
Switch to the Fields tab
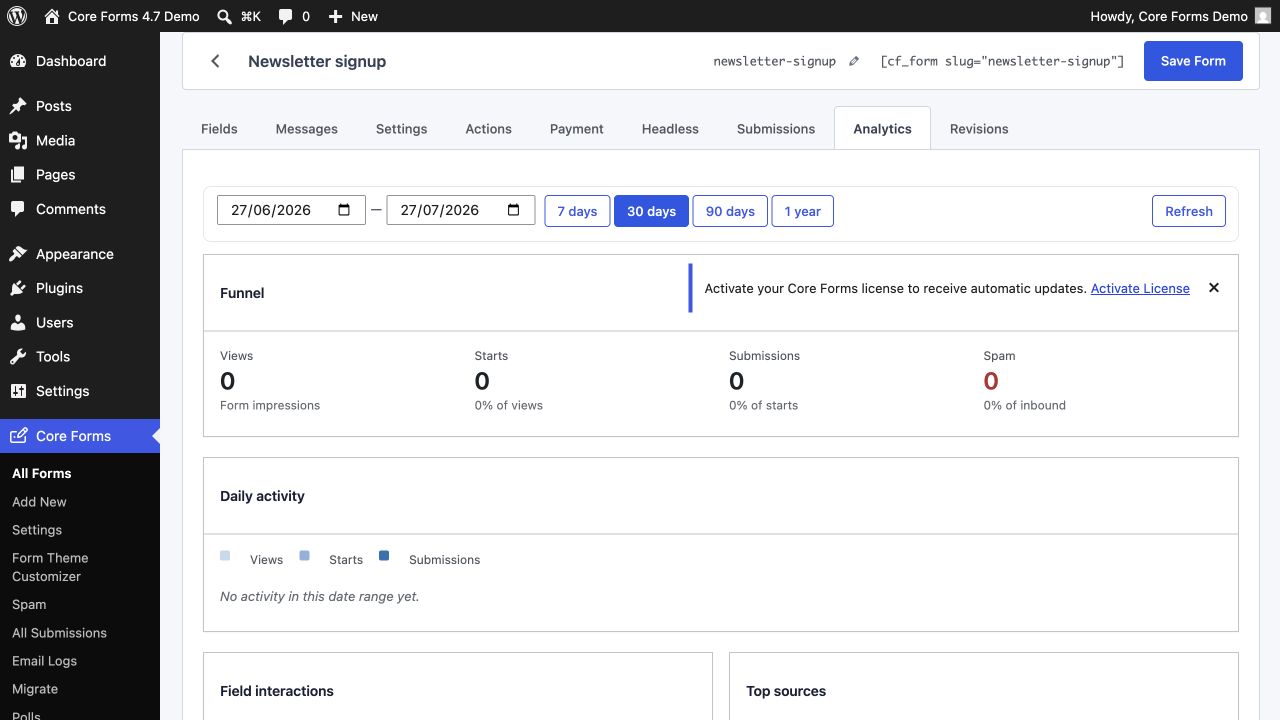click(x=219, y=128)
